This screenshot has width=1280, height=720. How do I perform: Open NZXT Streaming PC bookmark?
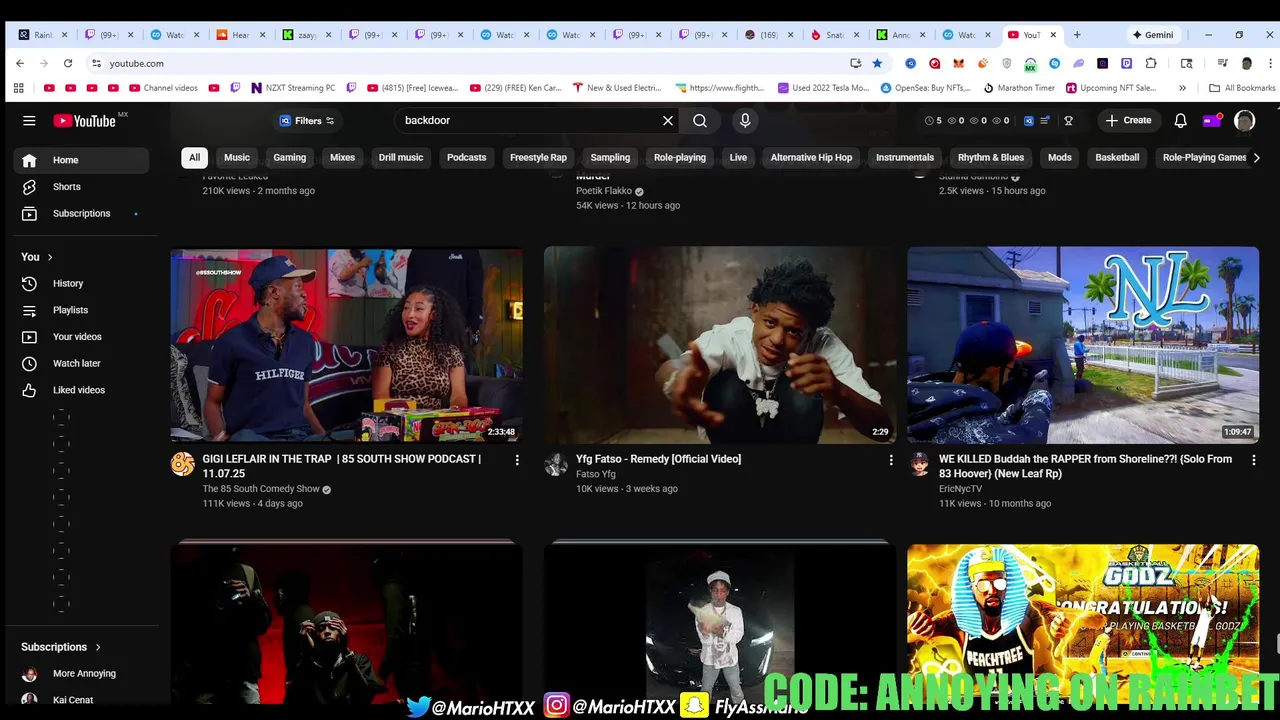coord(293,88)
